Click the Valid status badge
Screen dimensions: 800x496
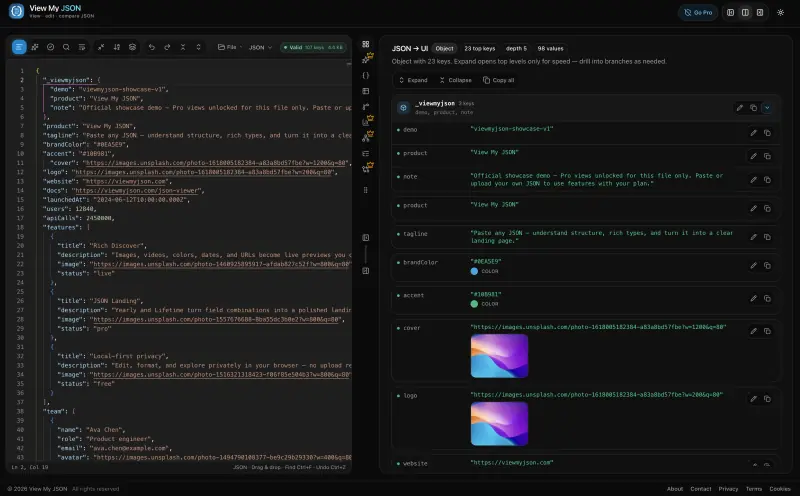[314, 47]
